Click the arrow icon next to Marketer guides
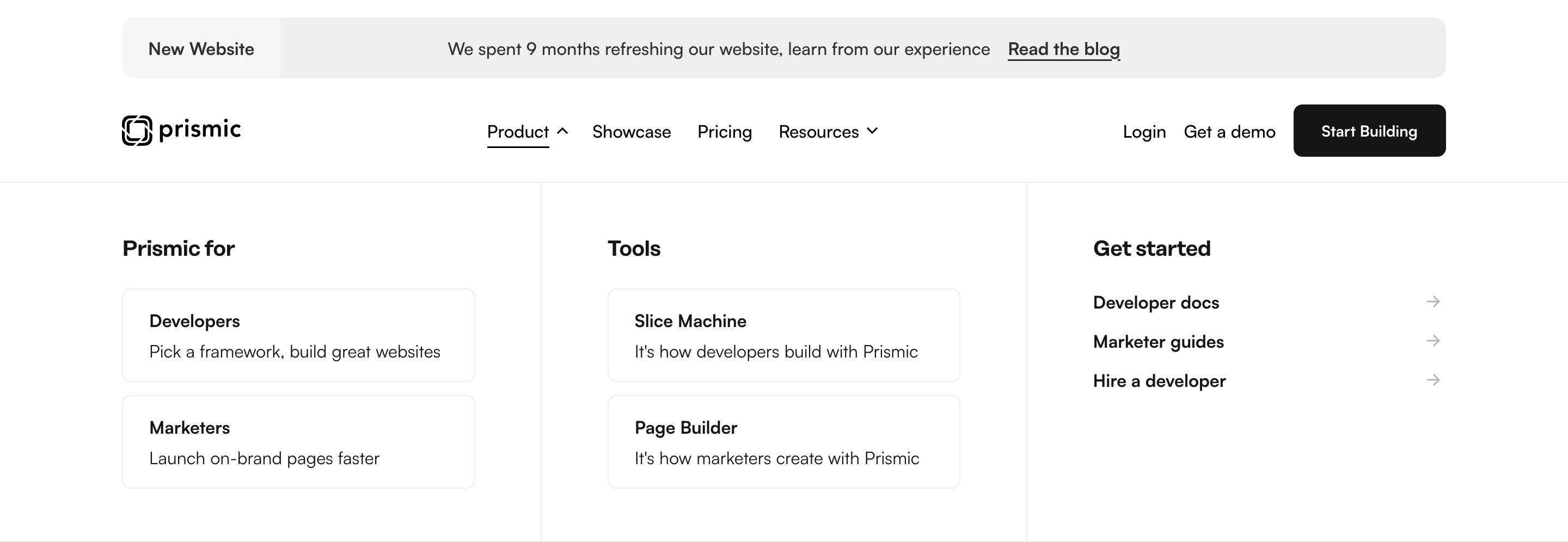1568x542 pixels. pos(1434,341)
